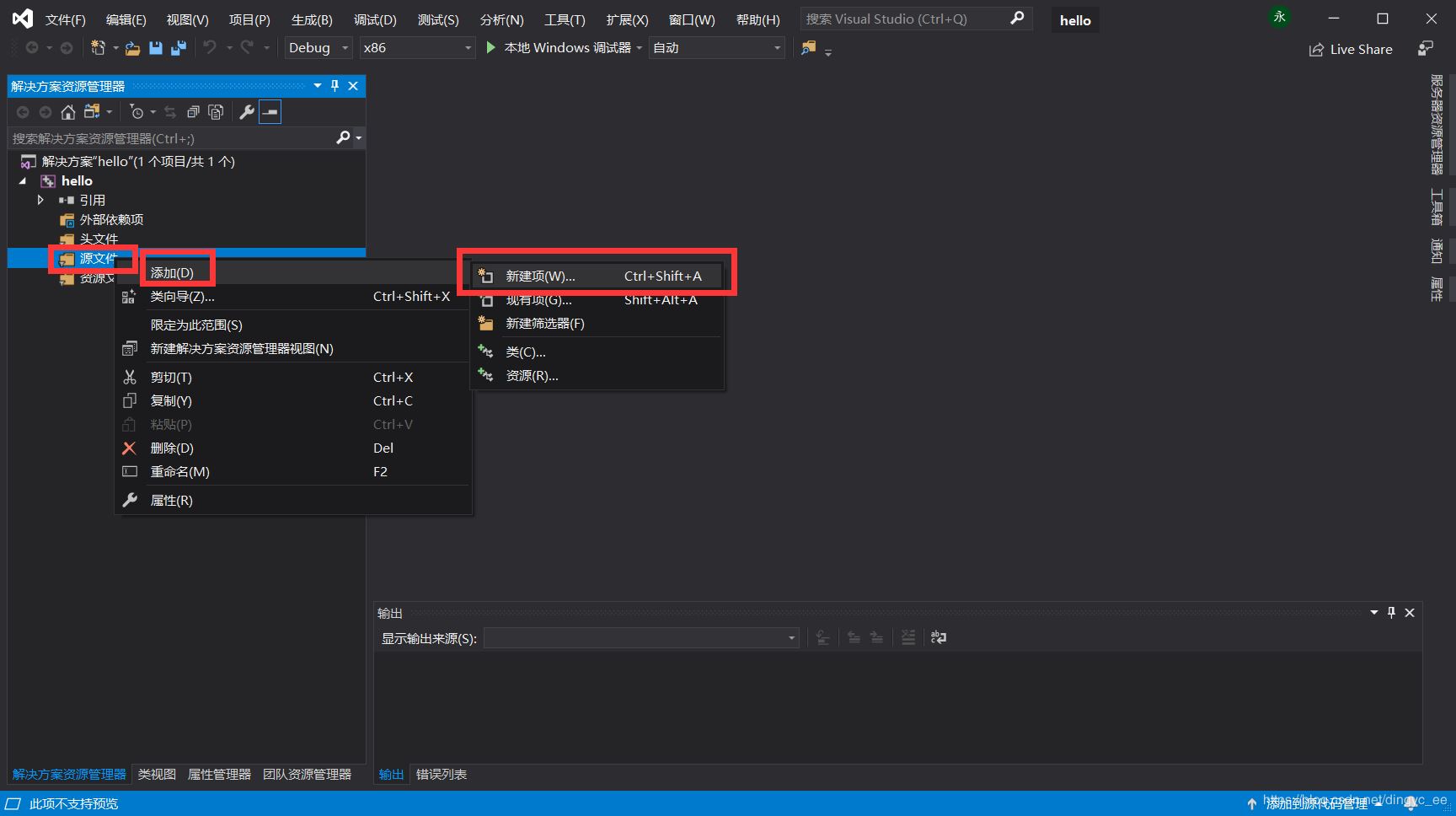Select 新建项(W)... from the submenu

click(540, 276)
